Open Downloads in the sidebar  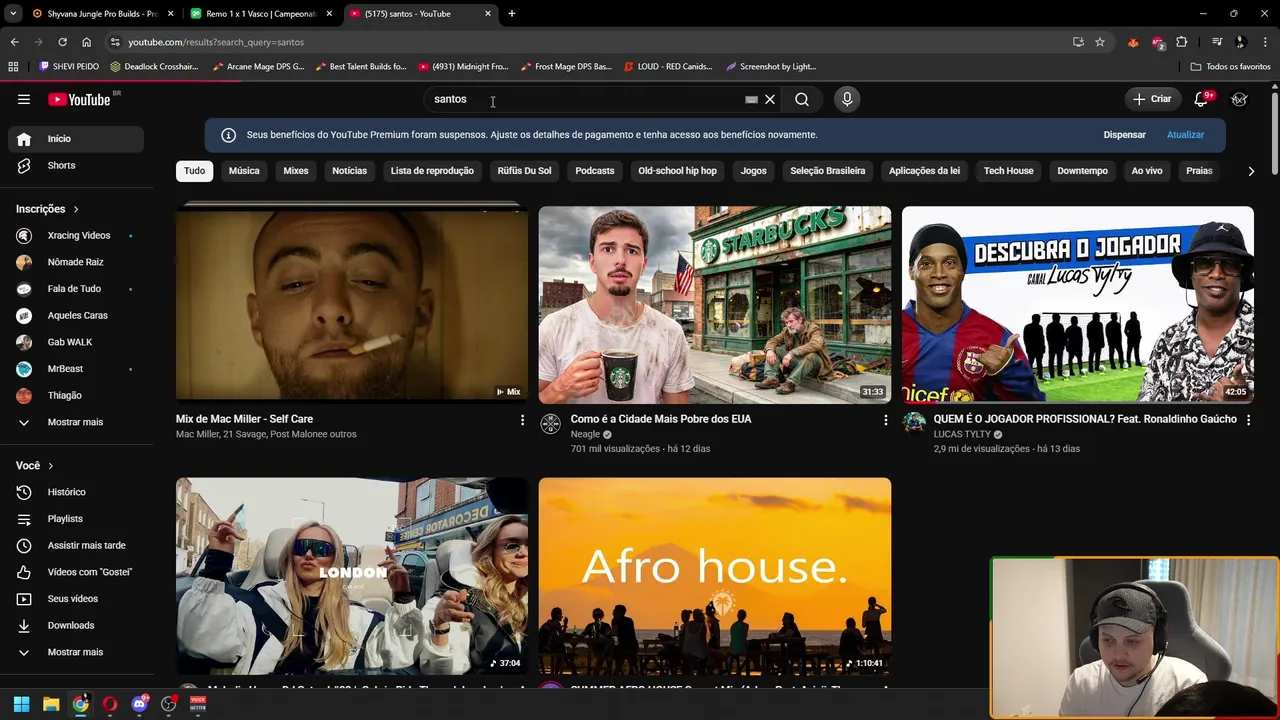click(x=76, y=625)
